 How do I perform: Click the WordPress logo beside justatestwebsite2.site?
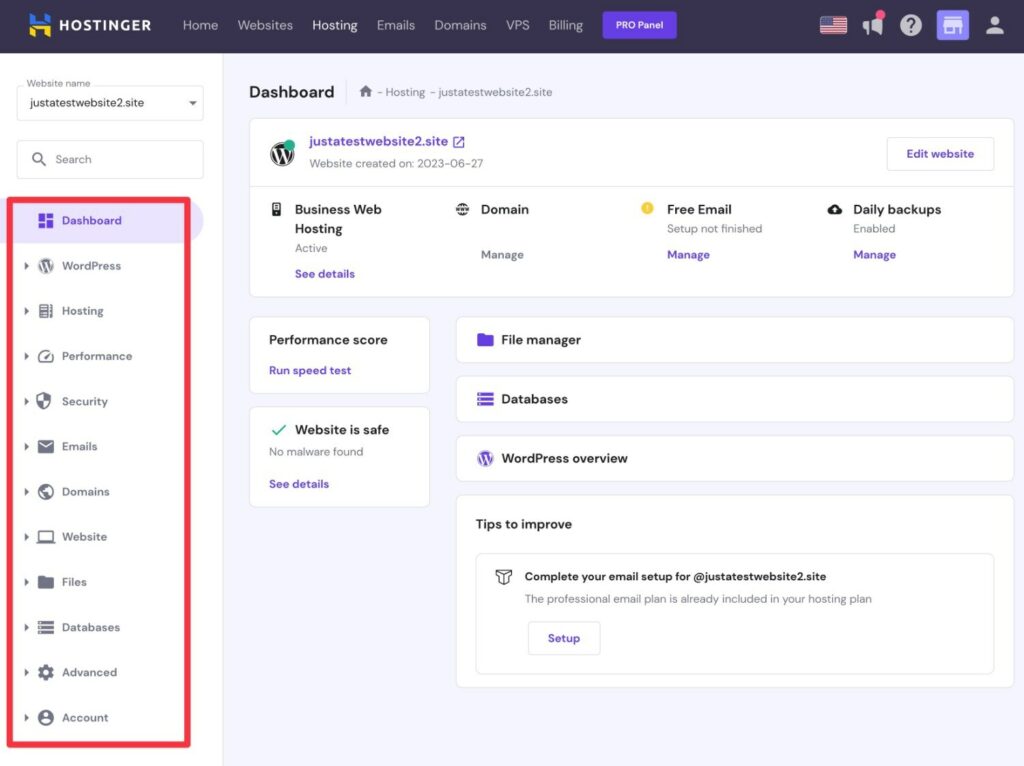[282, 153]
